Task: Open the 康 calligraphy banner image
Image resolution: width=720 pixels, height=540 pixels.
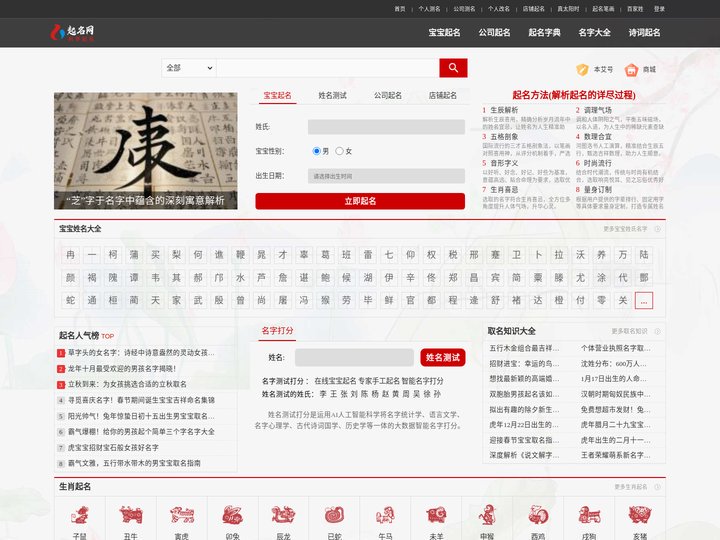Action: pyautogui.click(x=146, y=151)
